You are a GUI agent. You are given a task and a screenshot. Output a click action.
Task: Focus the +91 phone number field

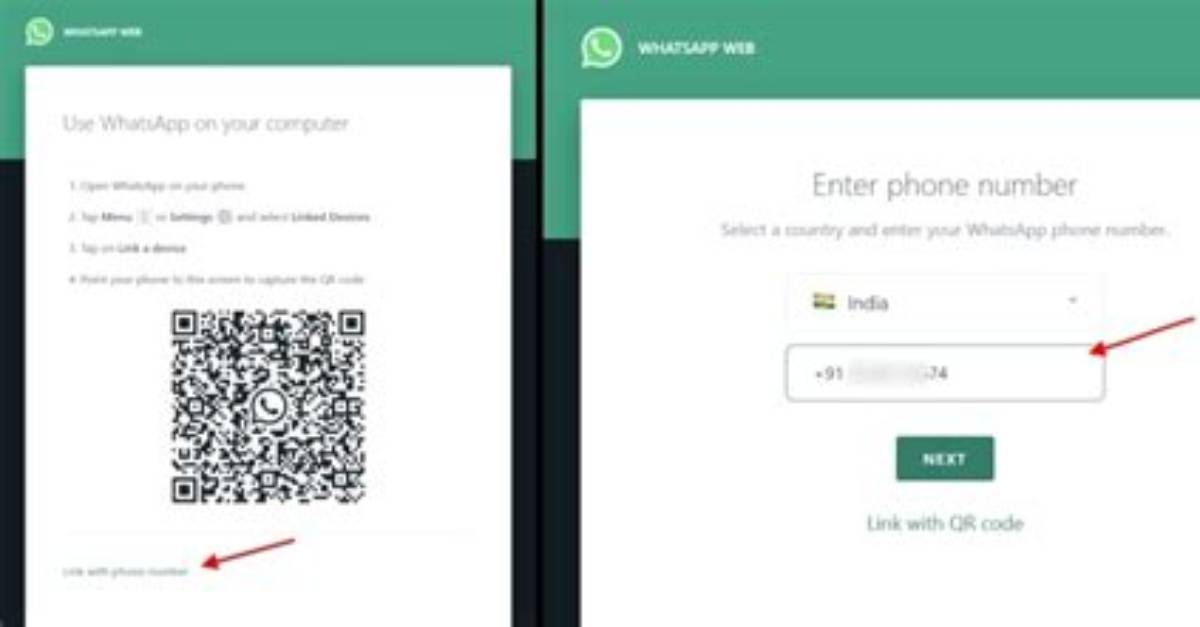click(945, 373)
